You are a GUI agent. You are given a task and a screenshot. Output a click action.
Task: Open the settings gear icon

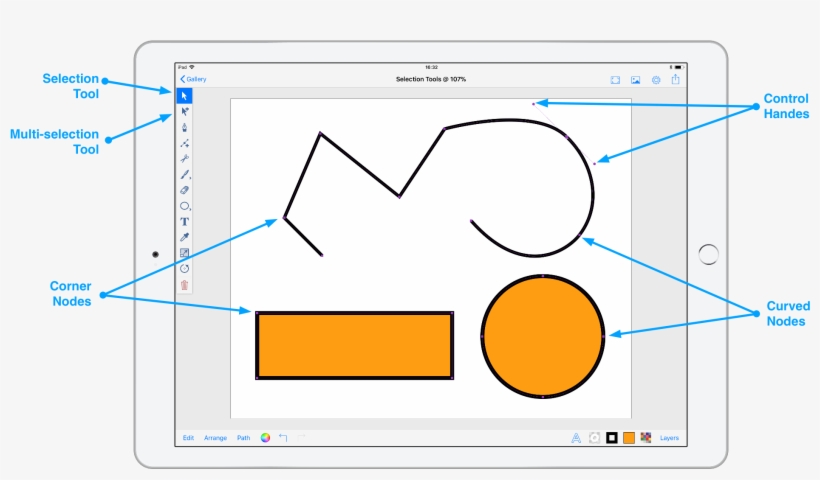coord(656,80)
